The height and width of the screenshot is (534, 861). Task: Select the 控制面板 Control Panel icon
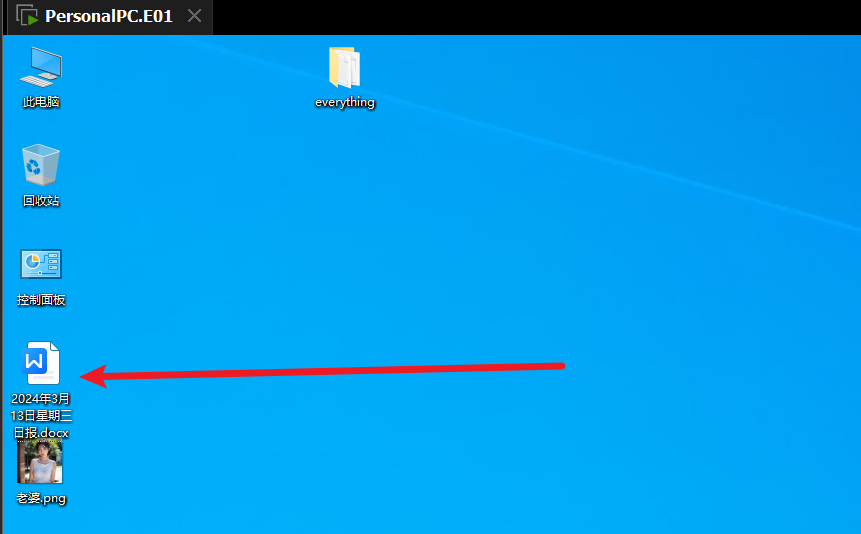[41, 264]
